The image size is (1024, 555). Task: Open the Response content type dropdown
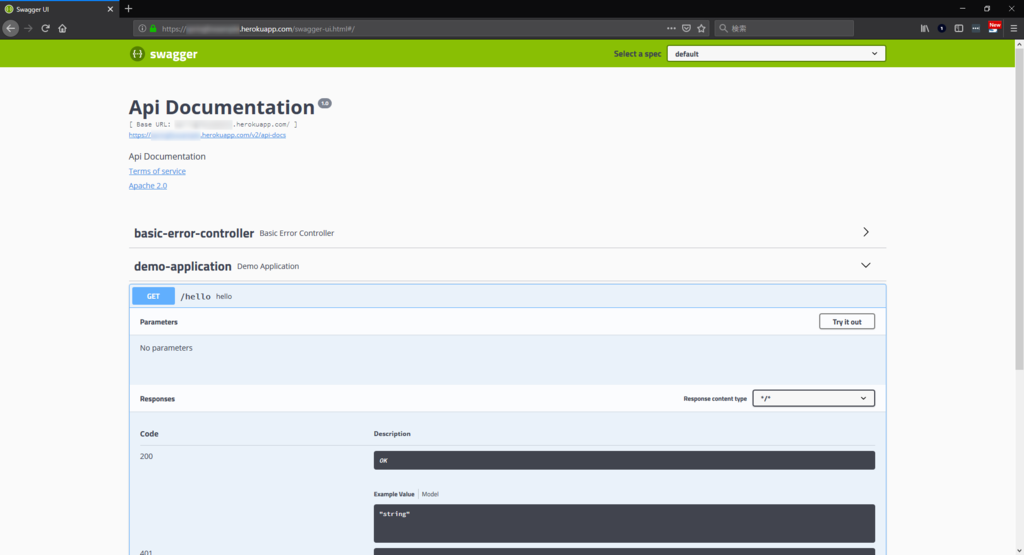(814, 398)
